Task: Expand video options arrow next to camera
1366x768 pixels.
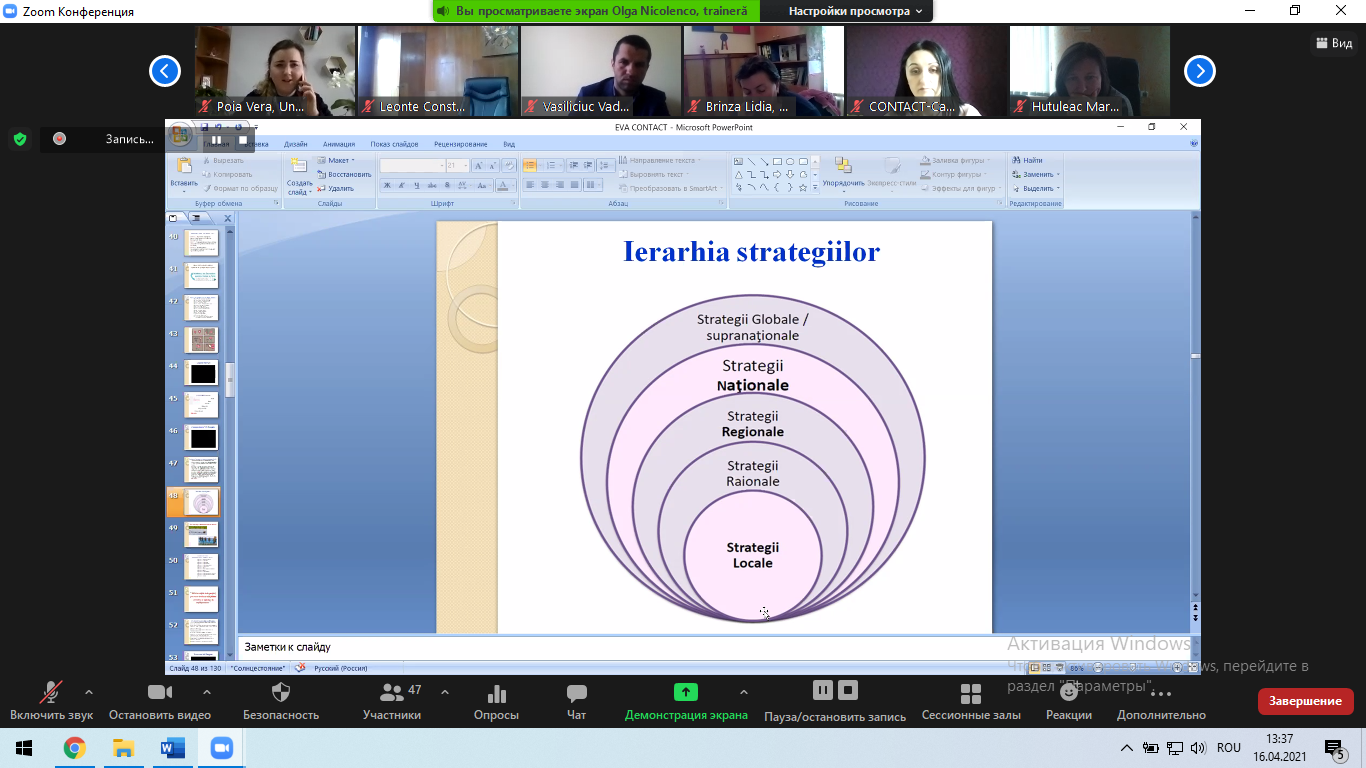Action: coord(207,692)
